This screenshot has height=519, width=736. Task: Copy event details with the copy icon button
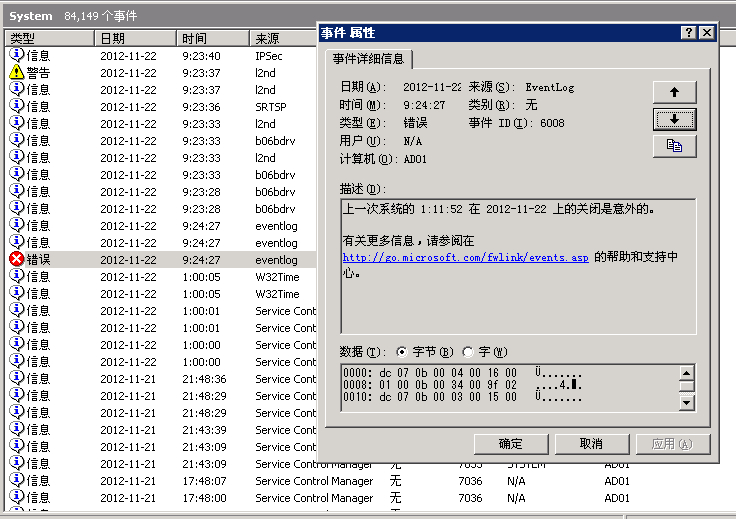click(x=674, y=146)
